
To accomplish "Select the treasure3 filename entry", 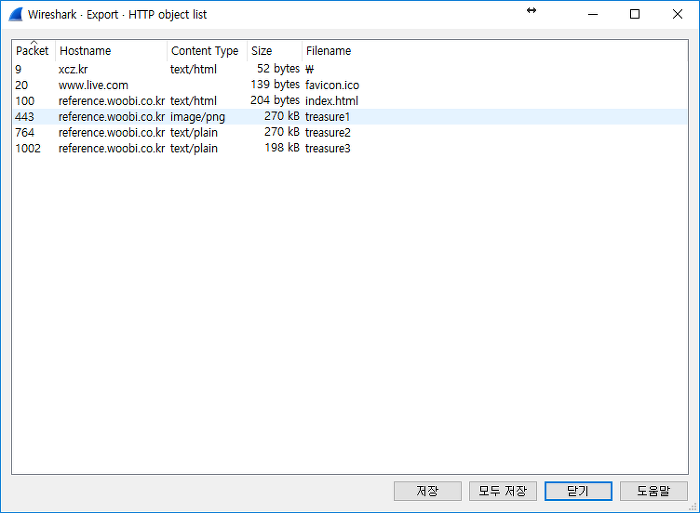I will point(328,148).
